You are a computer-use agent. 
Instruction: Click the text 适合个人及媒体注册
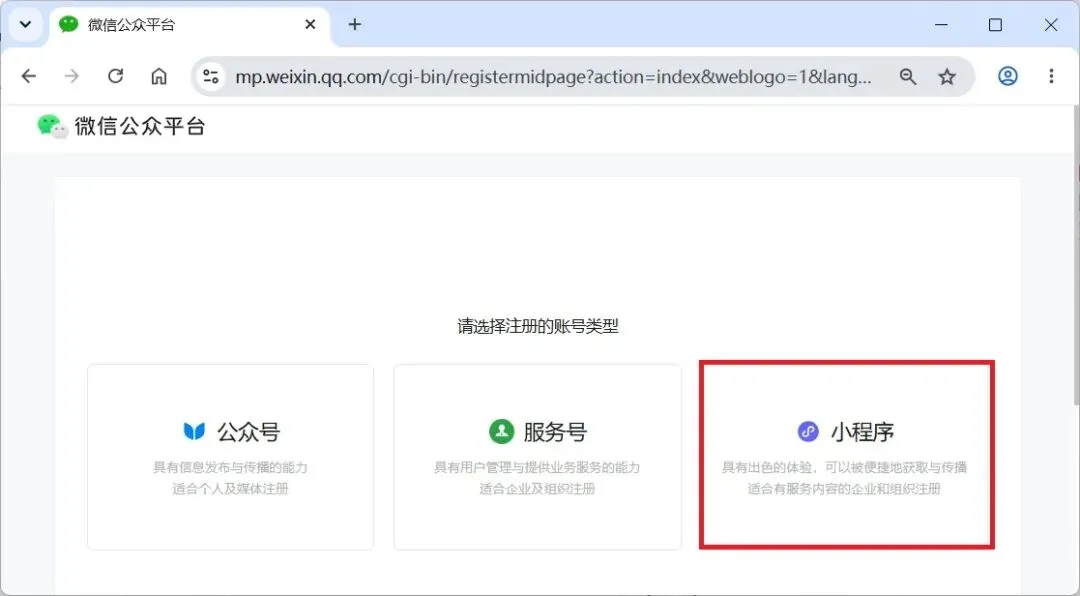click(x=230, y=489)
